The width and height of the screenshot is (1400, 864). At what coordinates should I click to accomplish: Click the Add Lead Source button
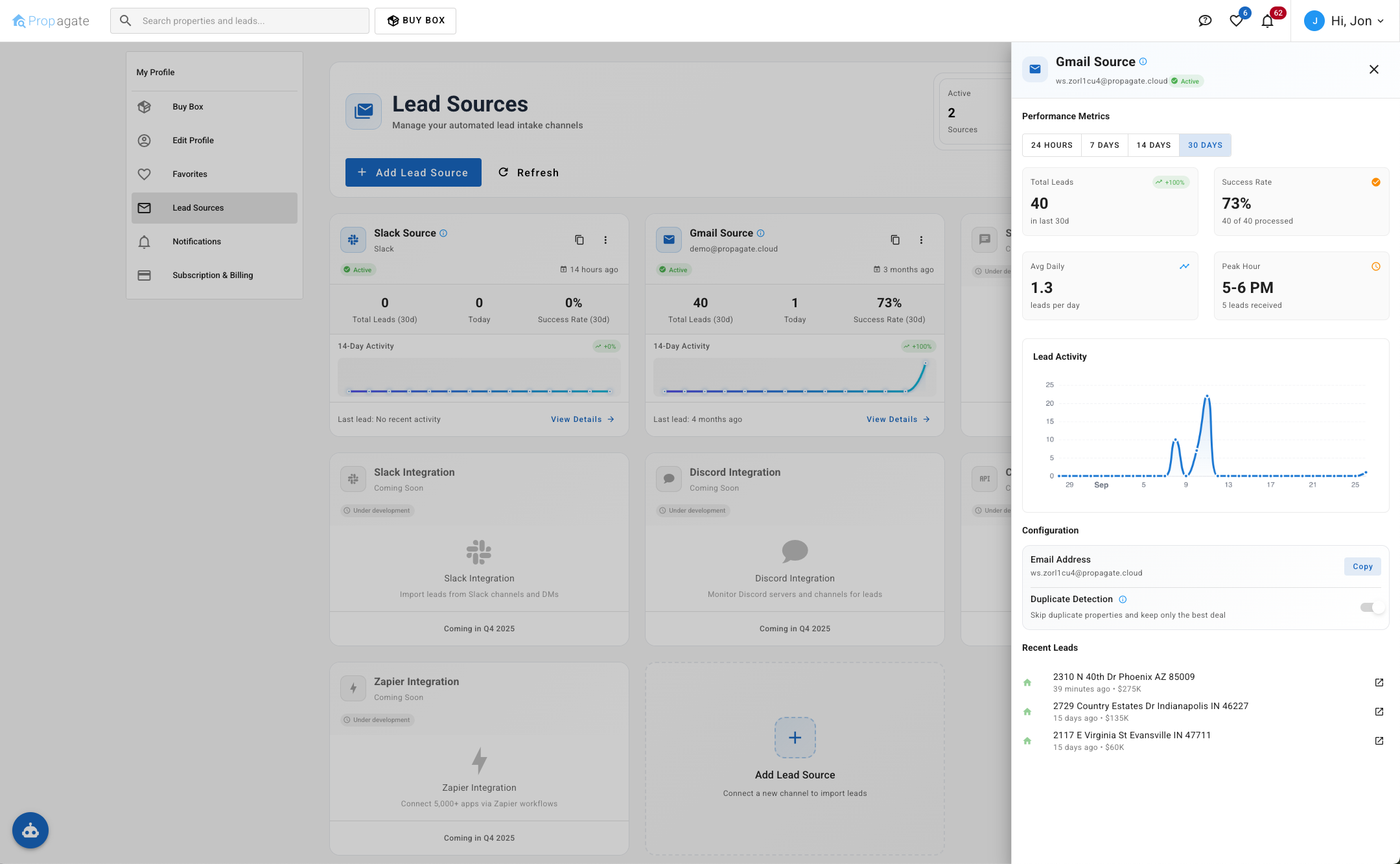pos(413,172)
